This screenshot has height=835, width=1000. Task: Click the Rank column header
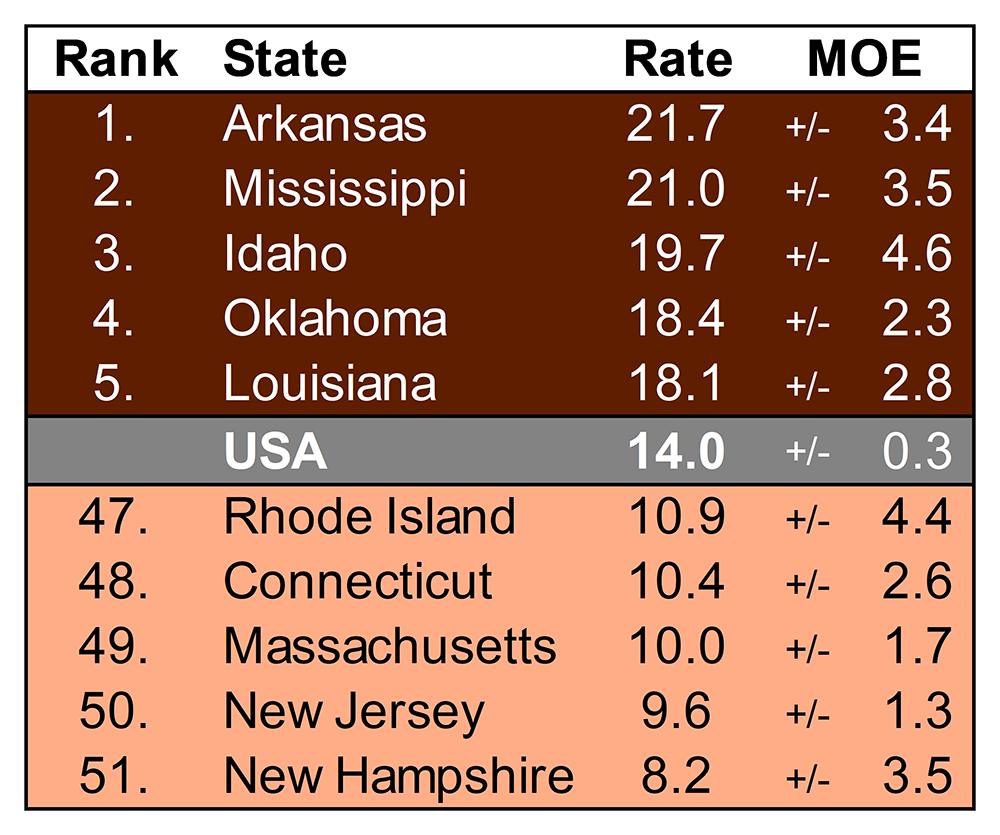(x=116, y=60)
